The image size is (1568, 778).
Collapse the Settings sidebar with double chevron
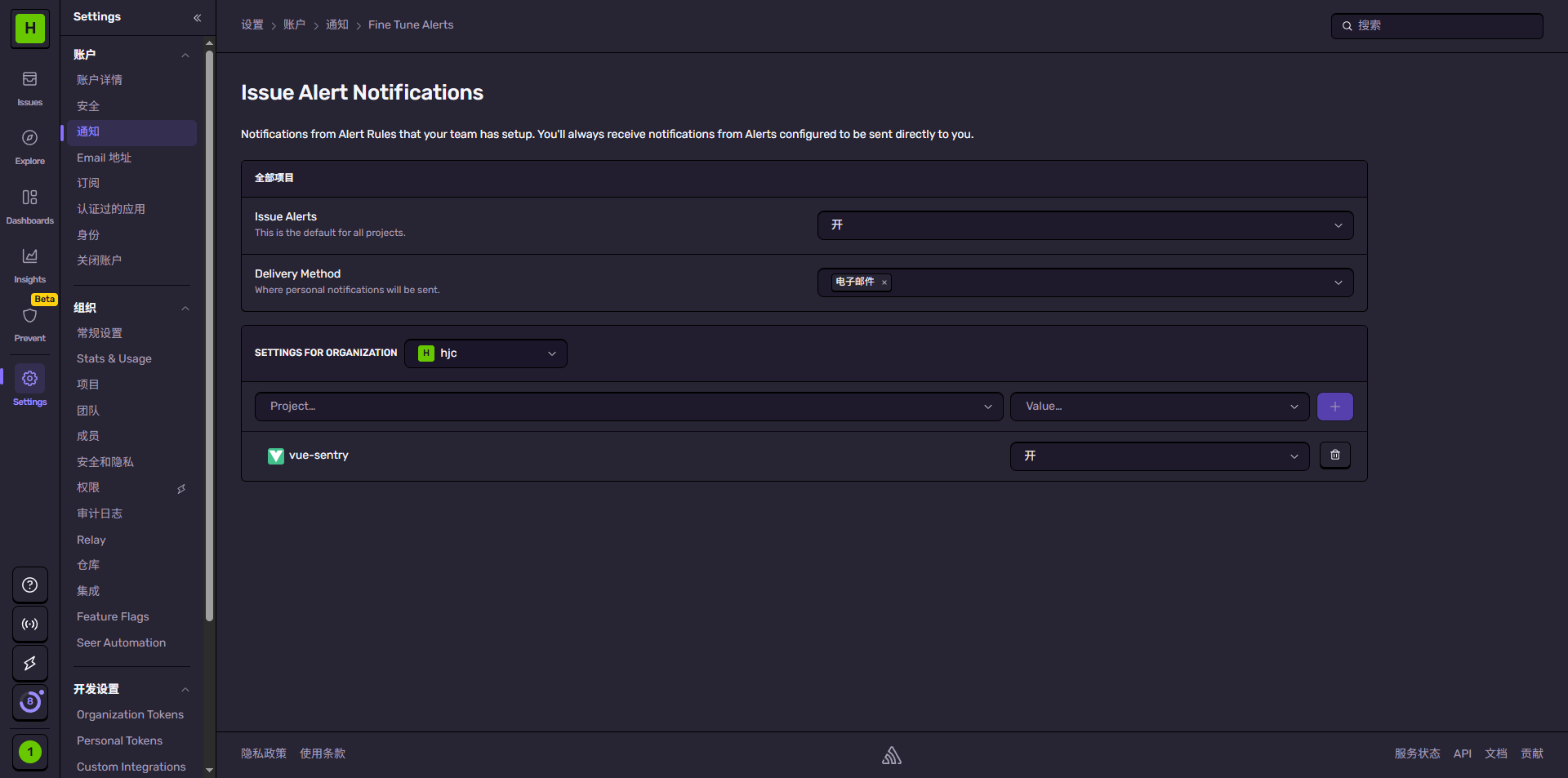click(197, 17)
